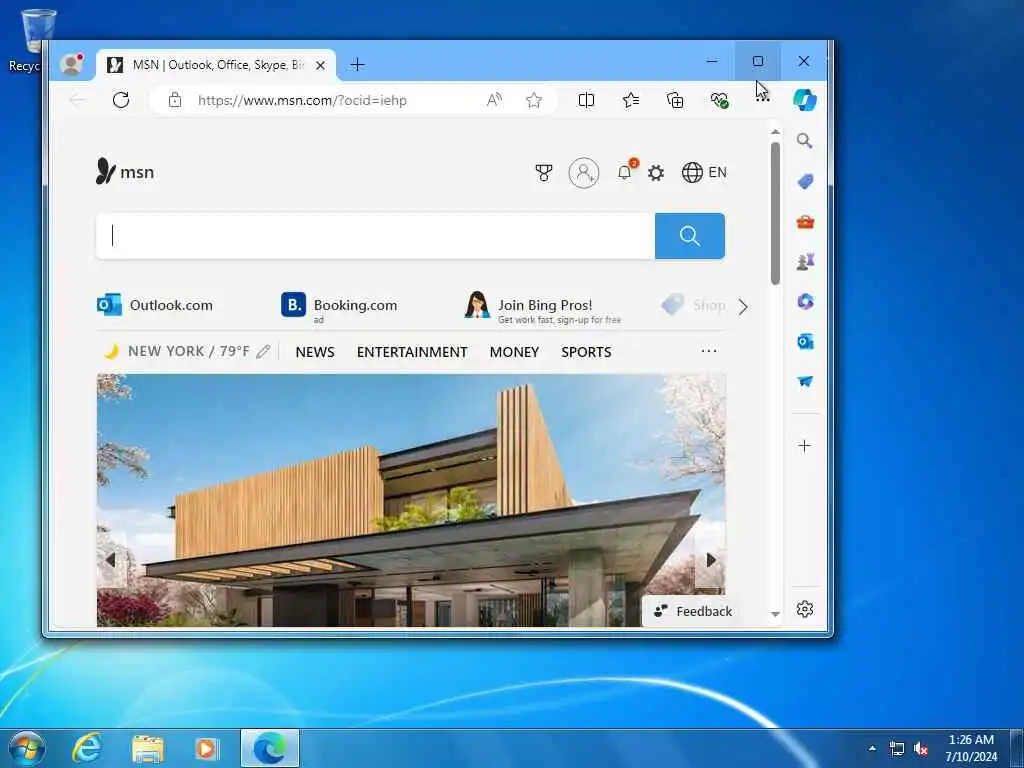View site information lock icon
The height and width of the screenshot is (768, 1024).
[174, 100]
